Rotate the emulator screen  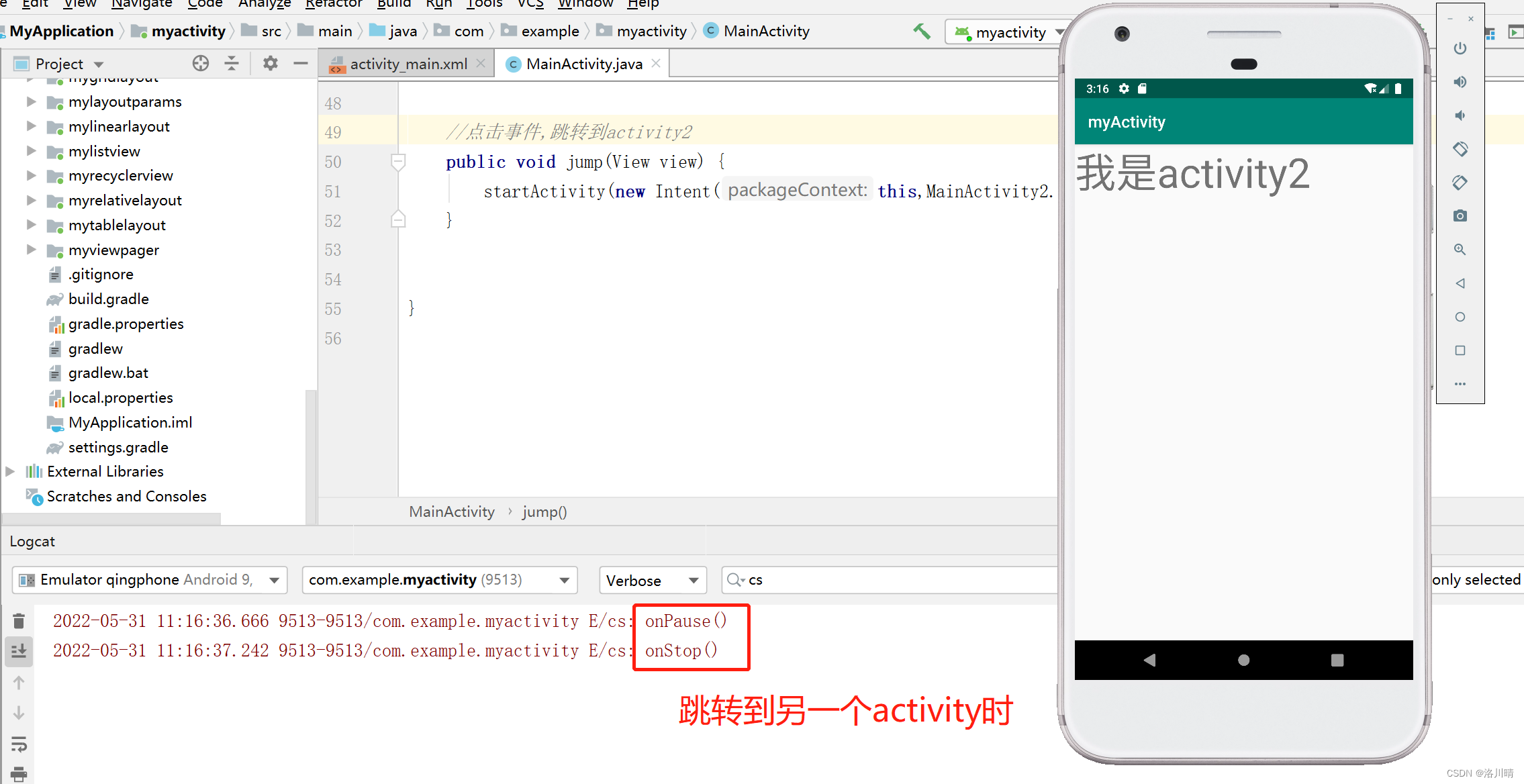pos(1461,149)
